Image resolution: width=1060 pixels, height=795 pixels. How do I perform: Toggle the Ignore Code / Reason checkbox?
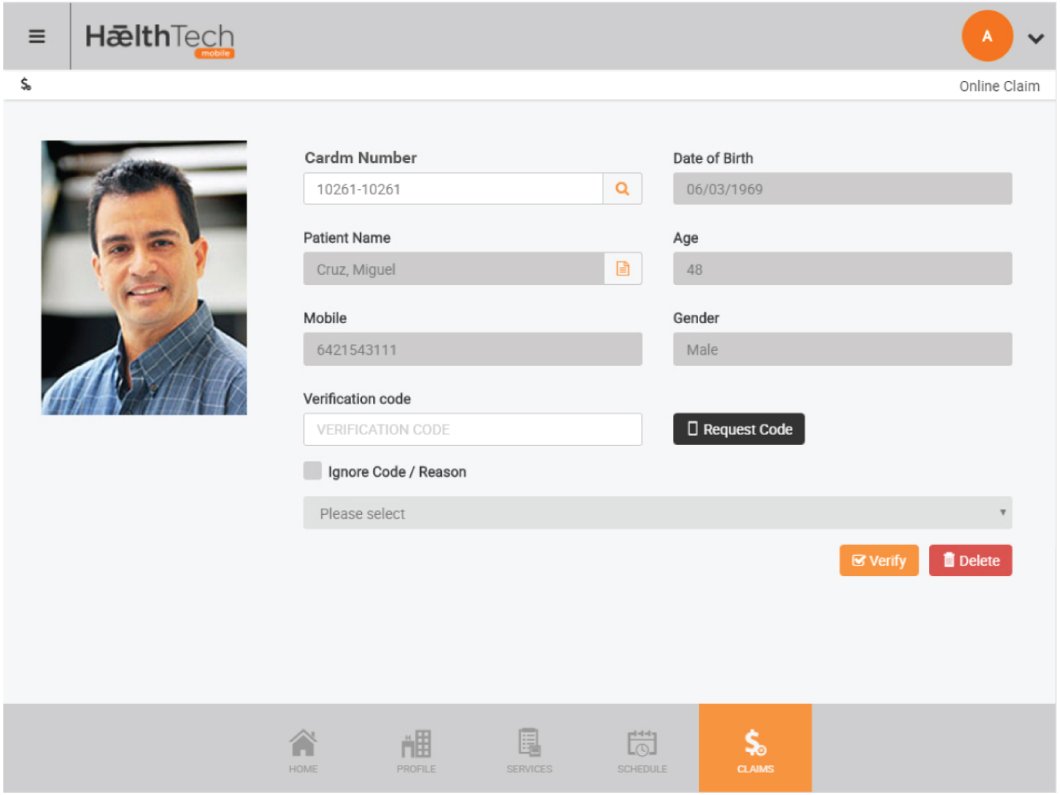coord(312,471)
